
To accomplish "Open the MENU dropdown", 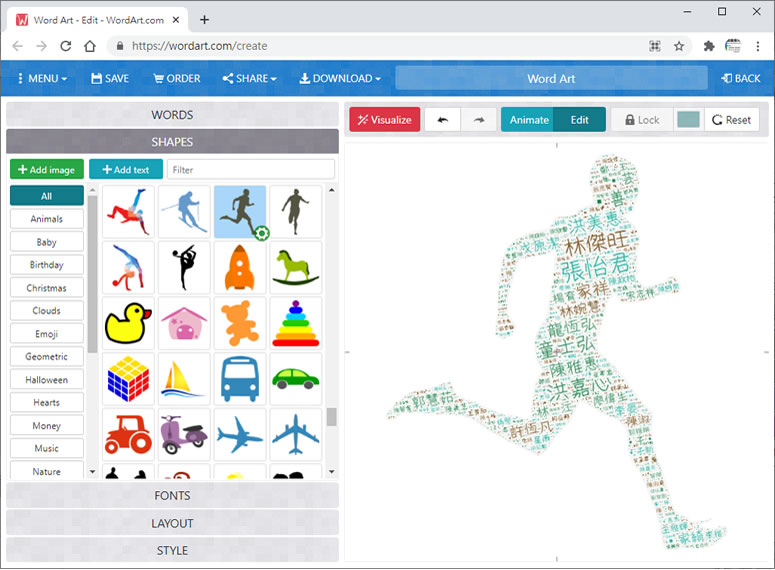I will click(x=40, y=78).
